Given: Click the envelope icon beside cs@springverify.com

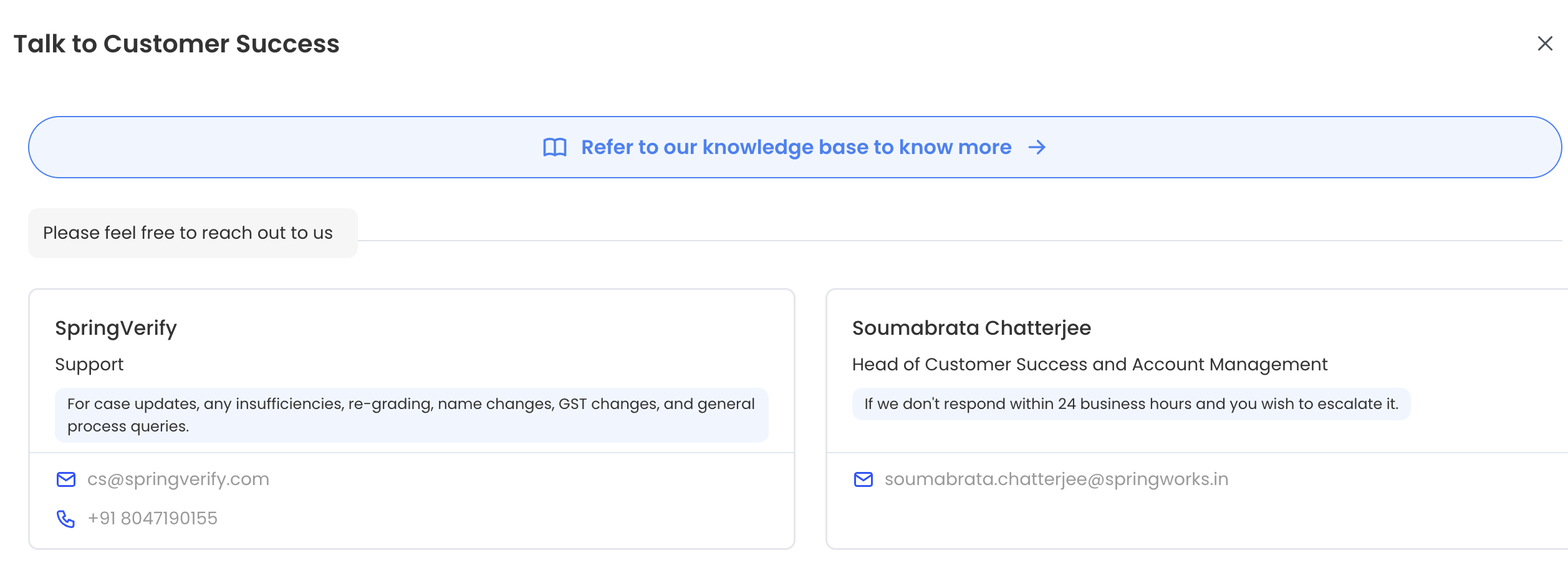Looking at the screenshot, I should click(66, 479).
